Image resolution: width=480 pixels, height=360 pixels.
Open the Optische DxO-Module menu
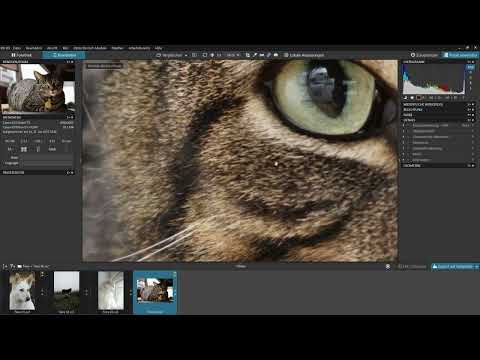tap(90, 48)
